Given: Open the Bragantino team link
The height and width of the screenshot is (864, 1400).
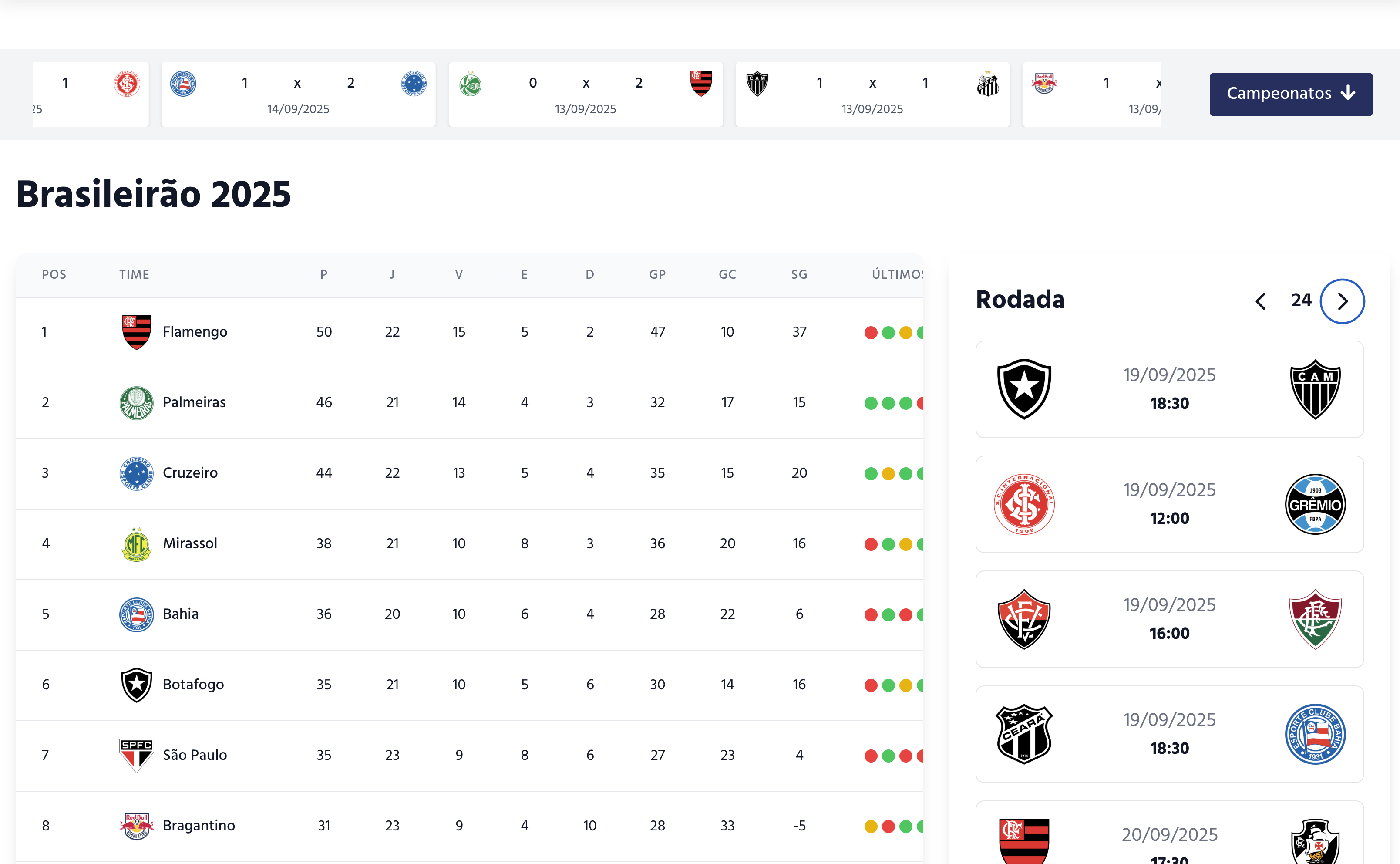Looking at the screenshot, I should [199, 826].
